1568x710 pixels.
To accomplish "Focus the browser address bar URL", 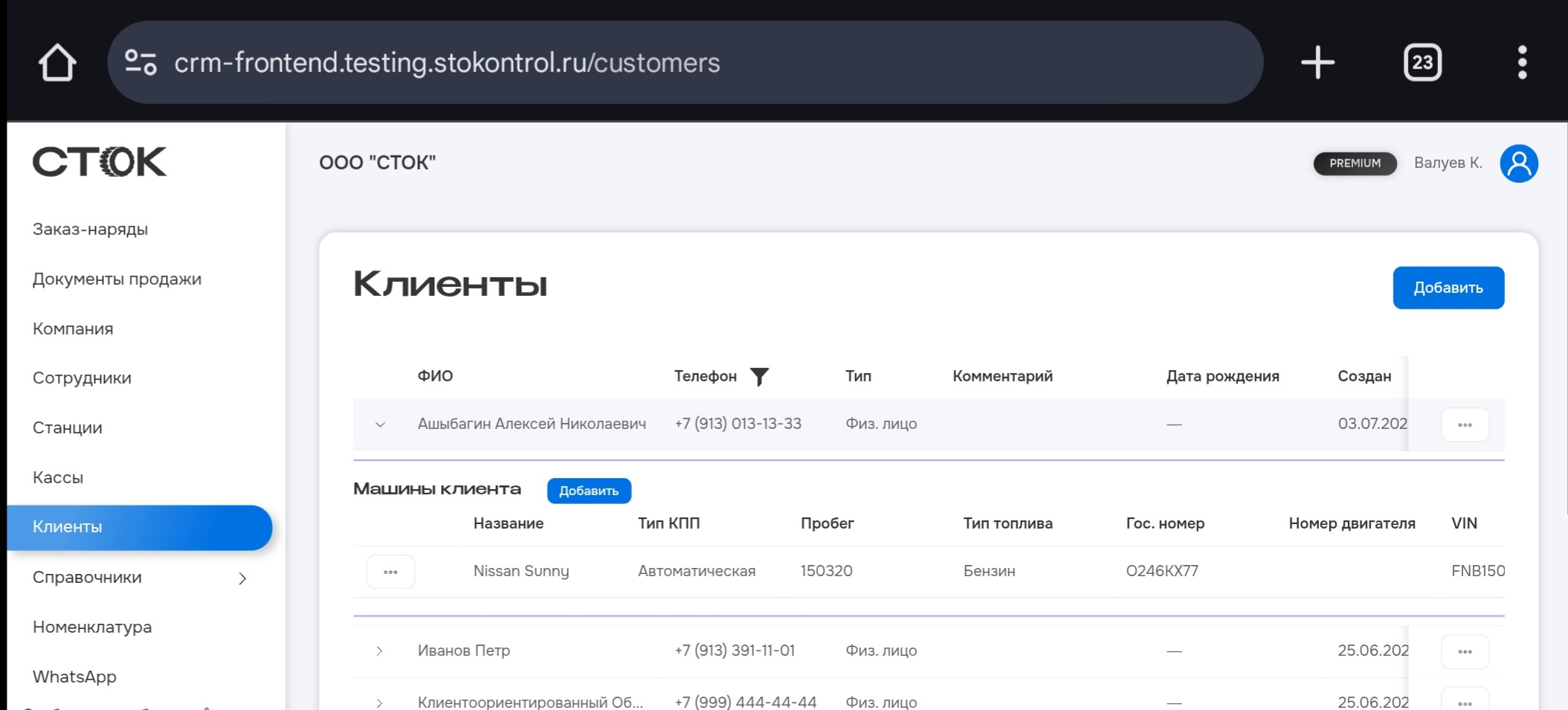I will [x=447, y=62].
